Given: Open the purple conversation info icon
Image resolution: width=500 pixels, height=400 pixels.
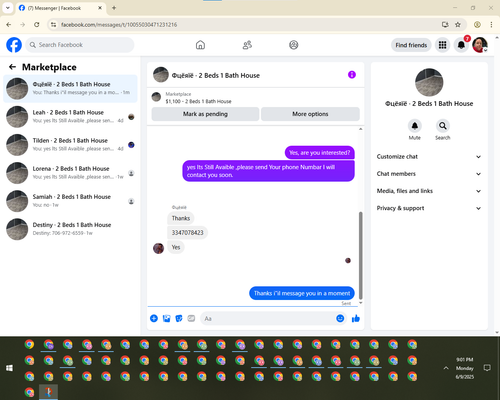Looking at the screenshot, I should tap(352, 75).
